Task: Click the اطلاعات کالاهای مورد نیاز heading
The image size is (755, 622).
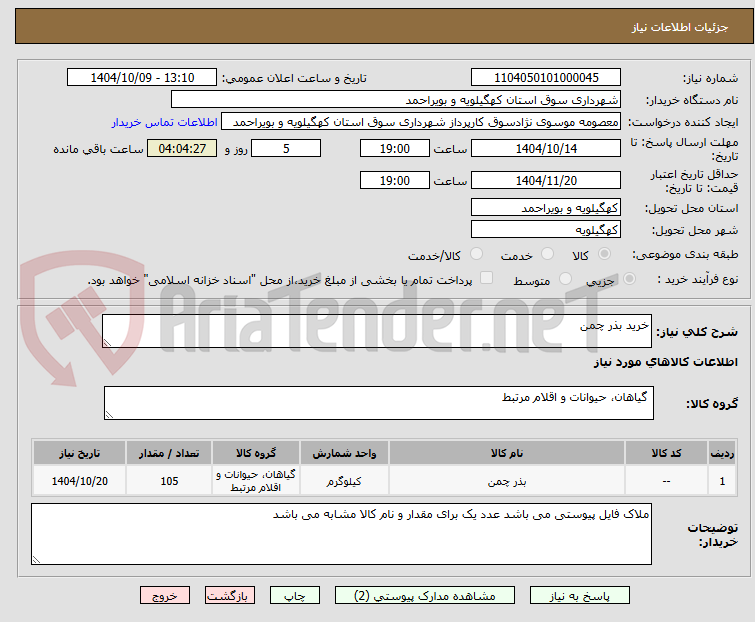Action: tap(666, 362)
